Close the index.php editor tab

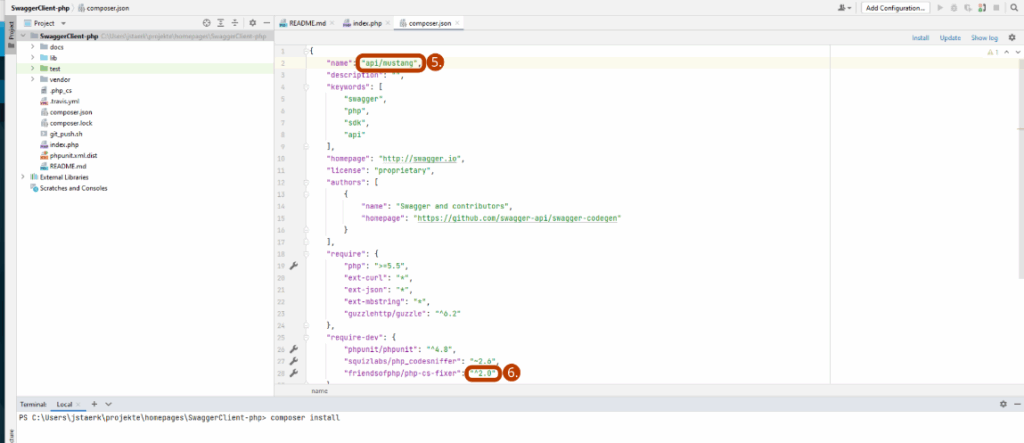pos(387,24)
